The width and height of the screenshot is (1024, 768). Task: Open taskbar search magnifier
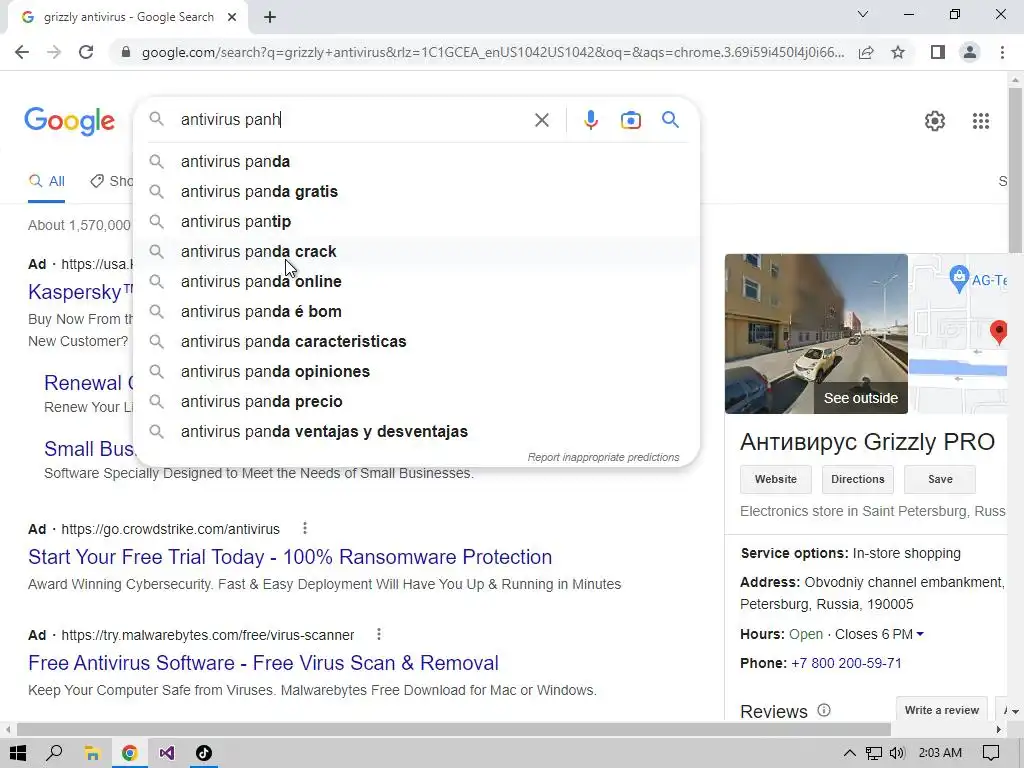click(55, 753)
